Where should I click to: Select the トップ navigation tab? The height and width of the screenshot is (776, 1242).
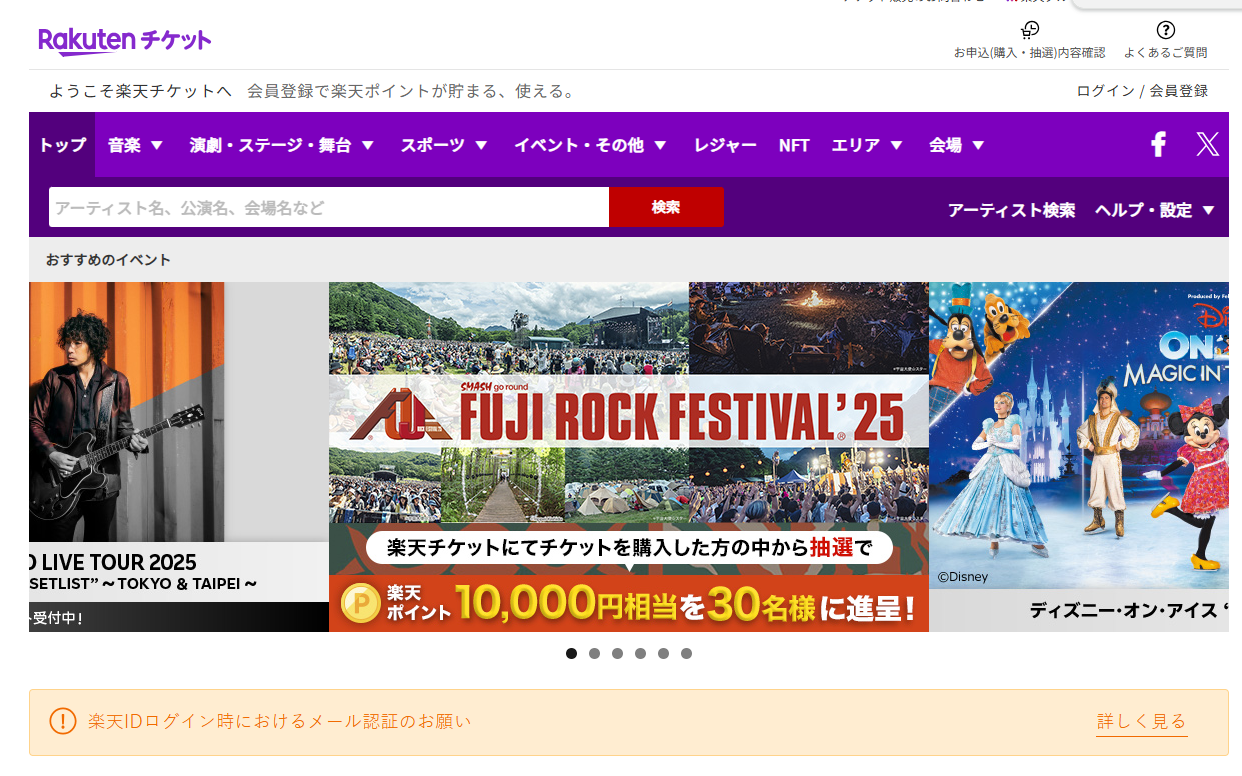[62, 145]
